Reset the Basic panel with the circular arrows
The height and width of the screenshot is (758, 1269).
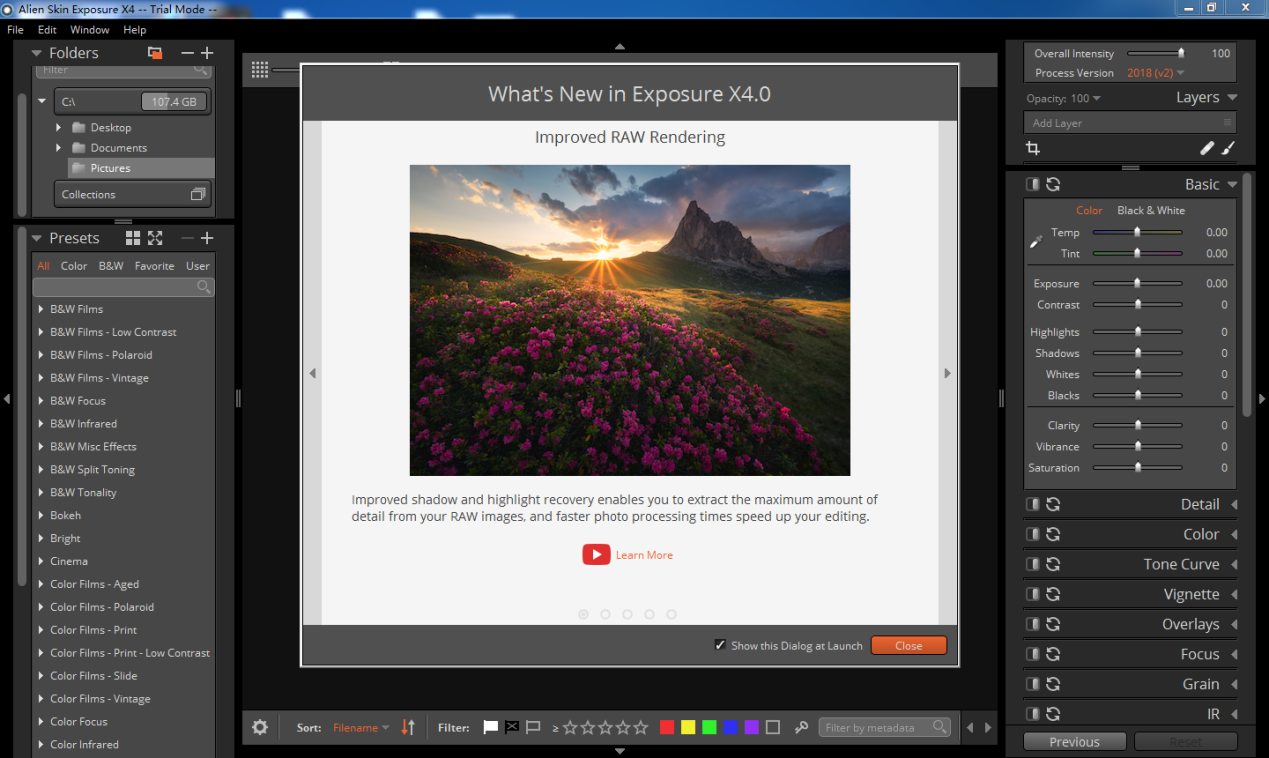pos(1053,184)
